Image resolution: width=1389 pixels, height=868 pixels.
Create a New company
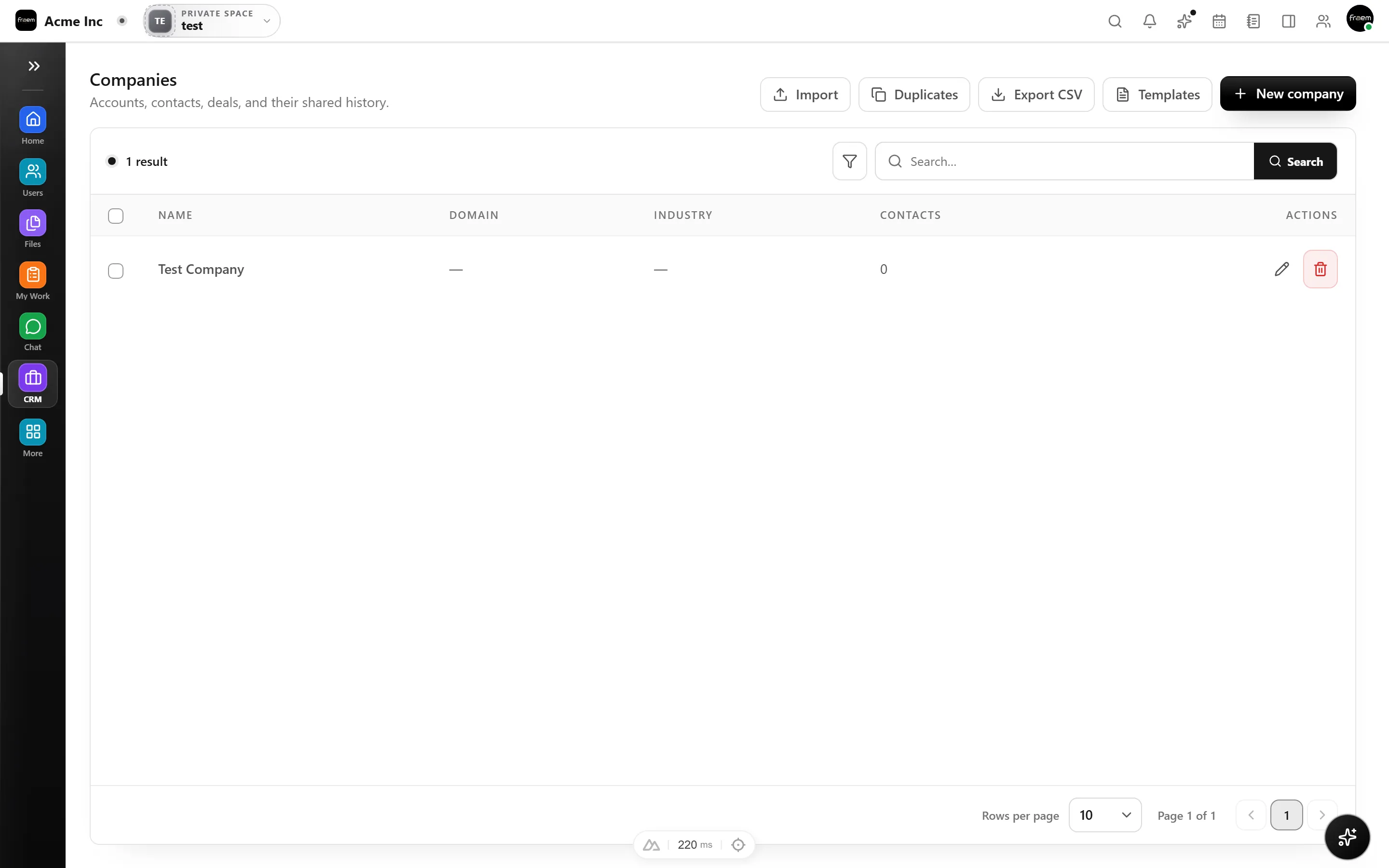point(1288,94)
